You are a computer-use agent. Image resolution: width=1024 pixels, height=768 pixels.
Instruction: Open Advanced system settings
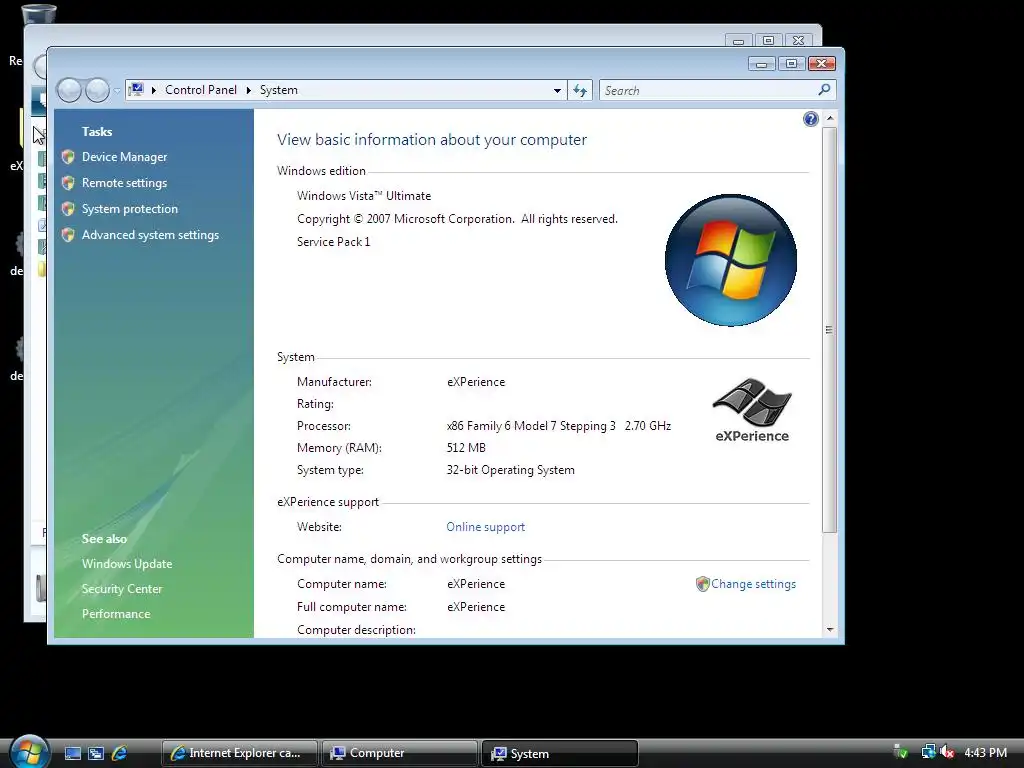tap(150, 235)
